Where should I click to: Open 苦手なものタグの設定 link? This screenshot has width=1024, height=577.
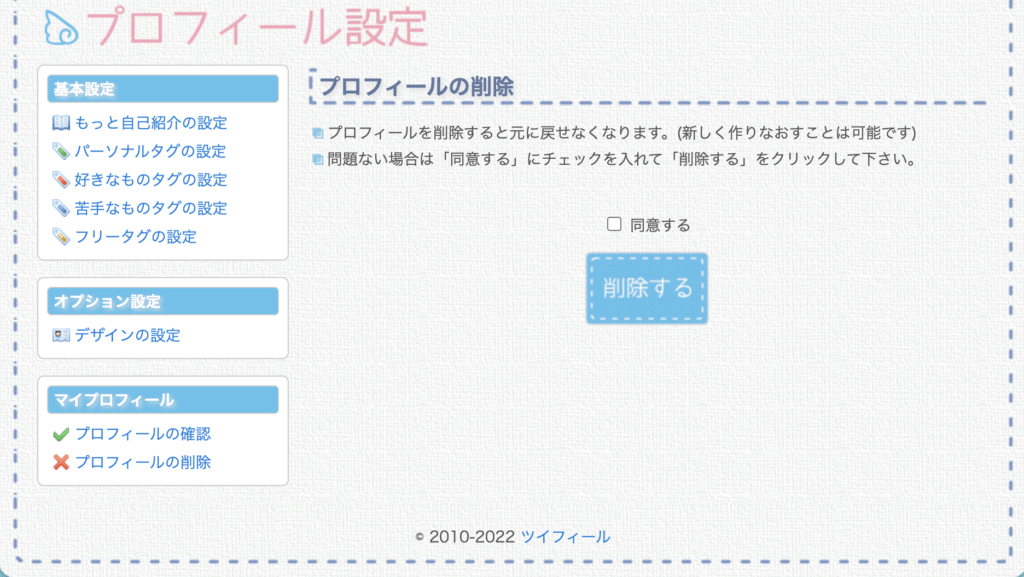(x=151, y=208)
